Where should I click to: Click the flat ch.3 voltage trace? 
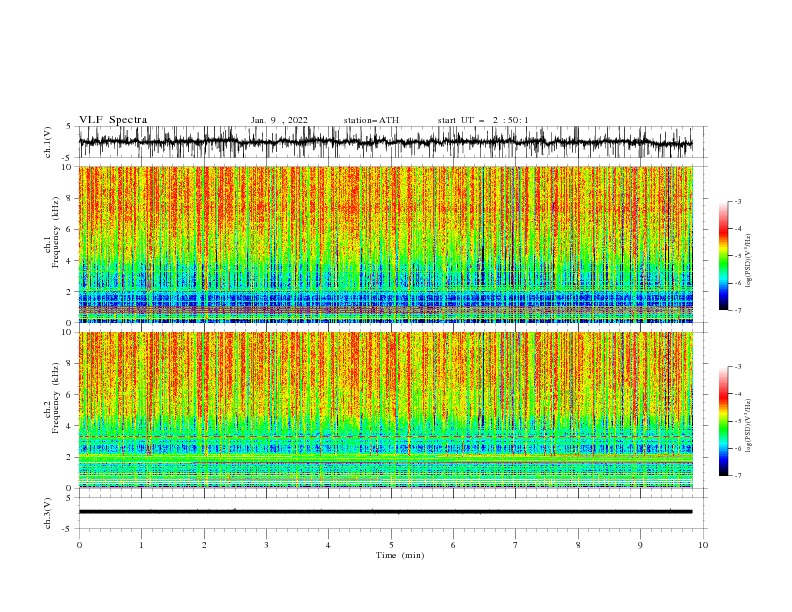tap(385, 512)
